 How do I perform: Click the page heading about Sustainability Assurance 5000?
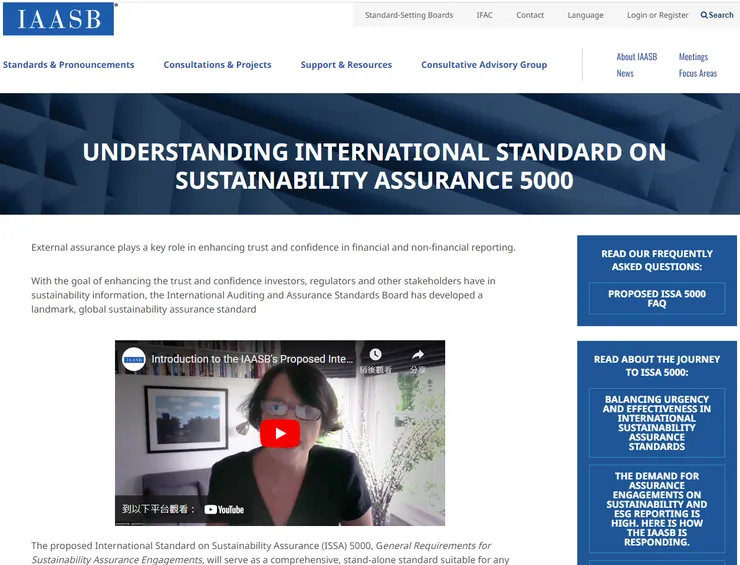point(374,166)
